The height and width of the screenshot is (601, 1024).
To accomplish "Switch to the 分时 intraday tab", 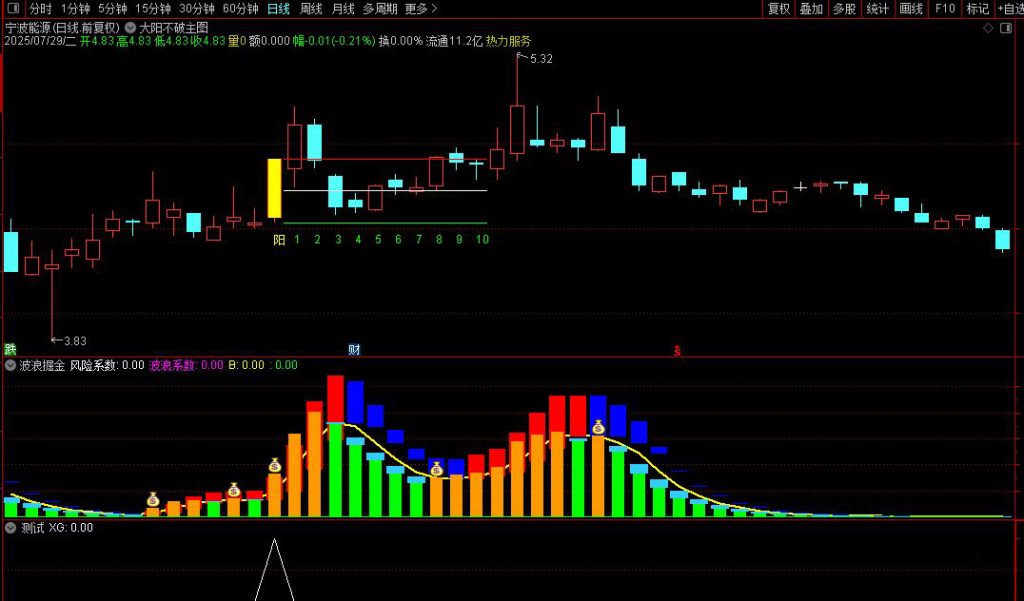I will 40,9.
